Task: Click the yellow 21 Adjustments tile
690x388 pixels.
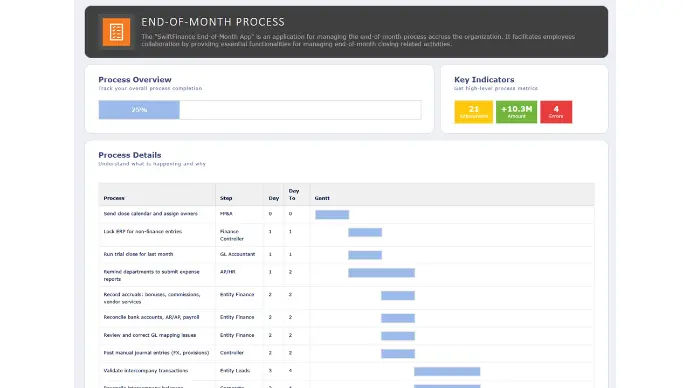Action: tap(473, 112)
